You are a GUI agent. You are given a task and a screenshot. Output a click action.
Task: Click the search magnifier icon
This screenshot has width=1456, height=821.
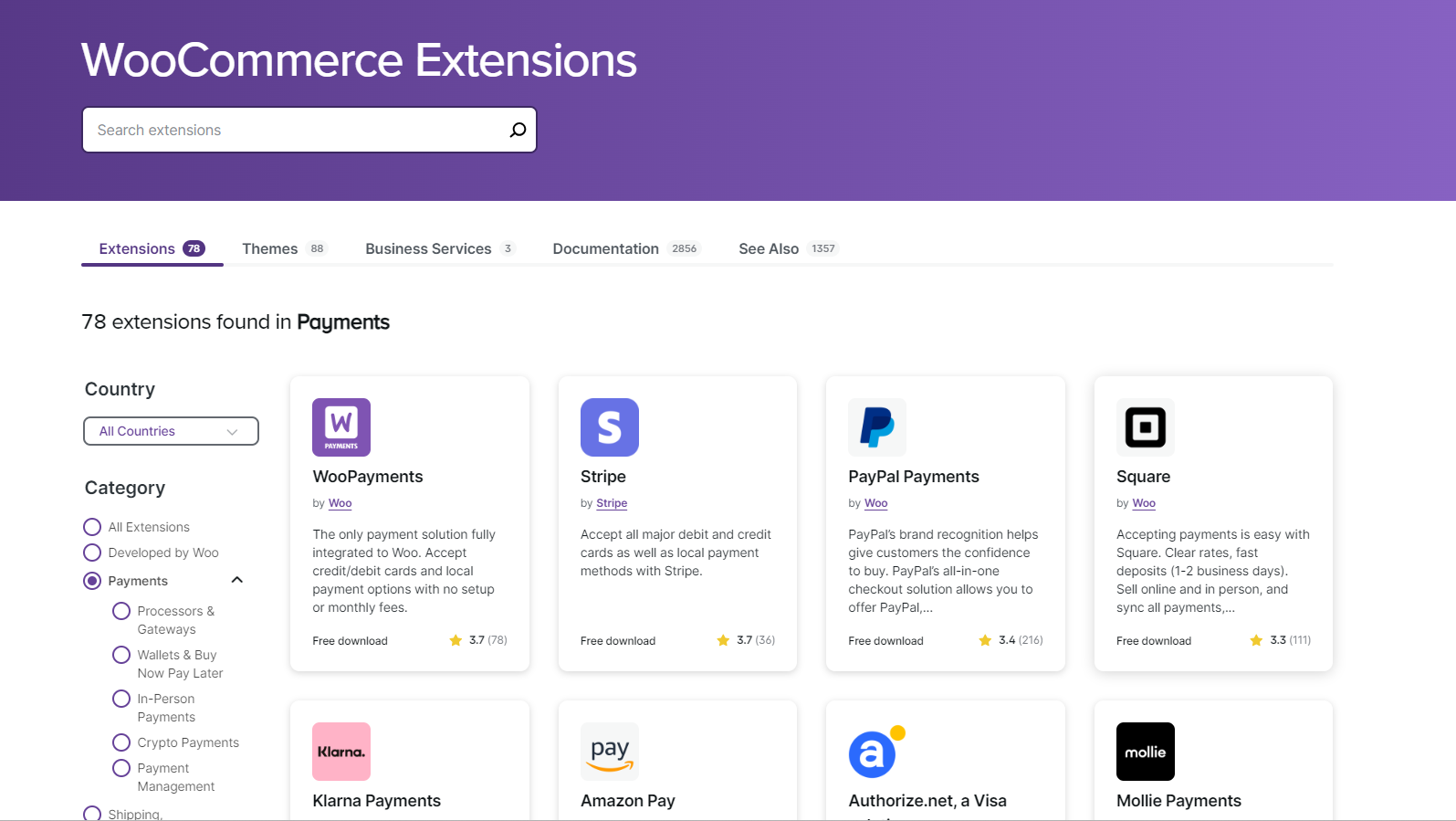[518, 130]
